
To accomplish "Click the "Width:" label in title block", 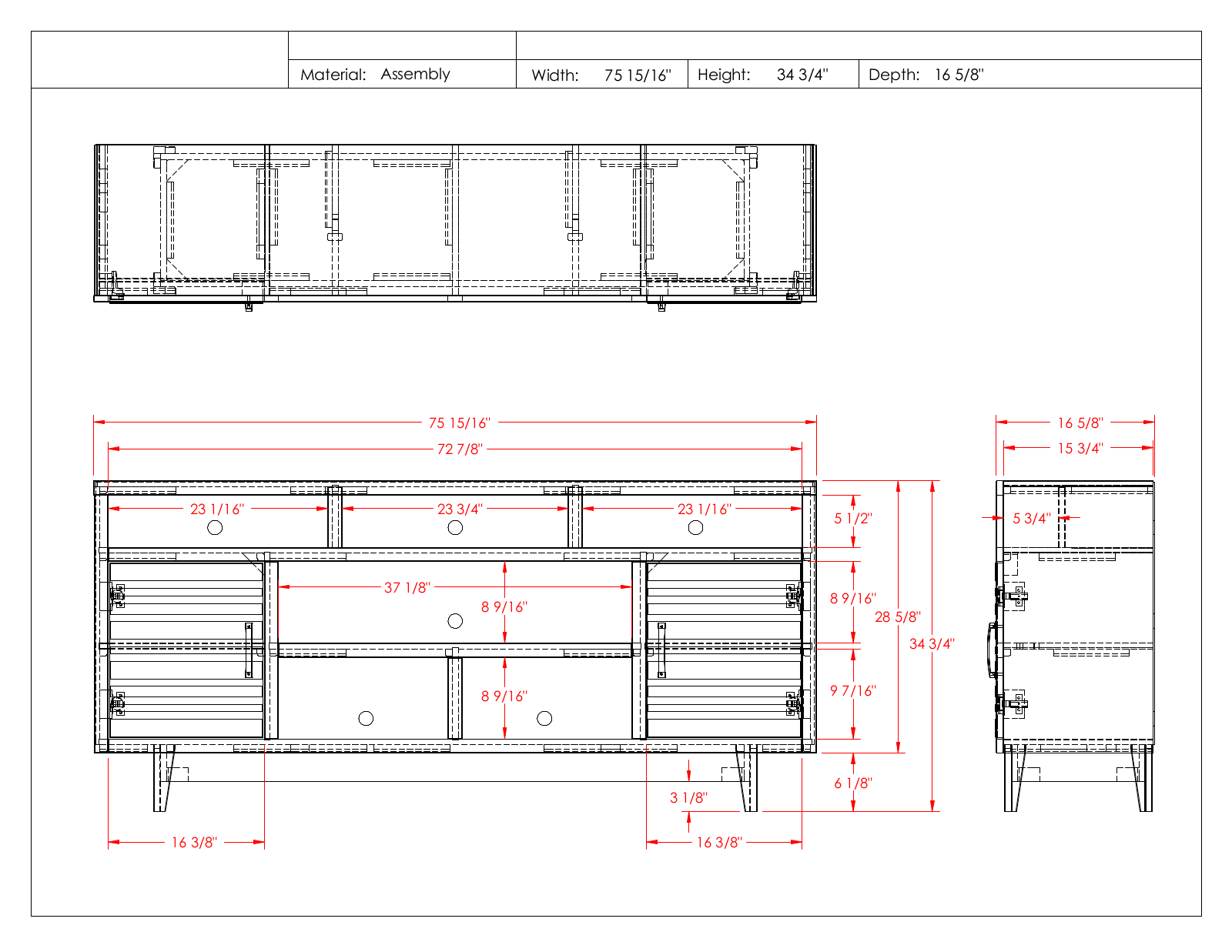I will tap(555, 75).
